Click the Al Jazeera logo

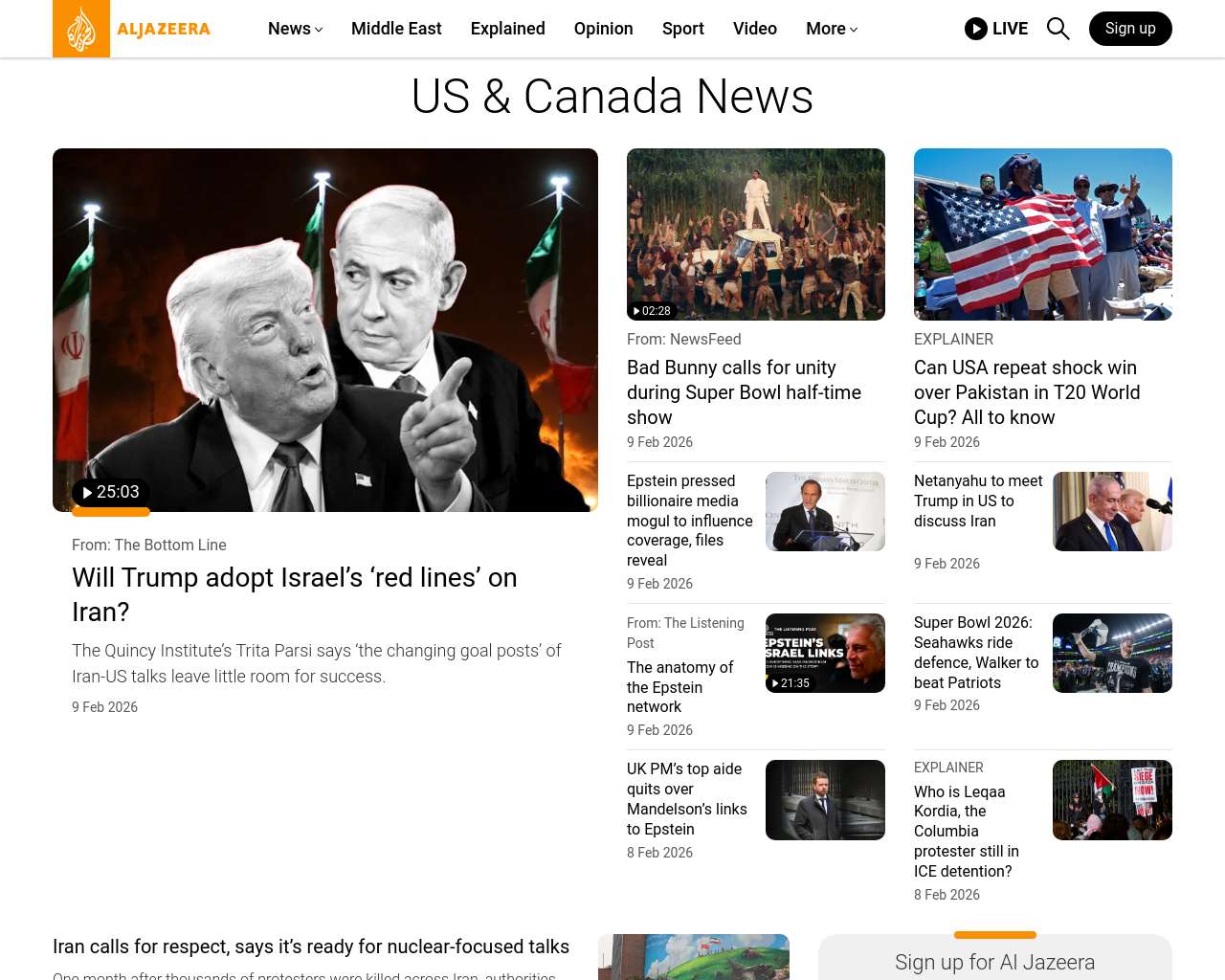[132, 29]
